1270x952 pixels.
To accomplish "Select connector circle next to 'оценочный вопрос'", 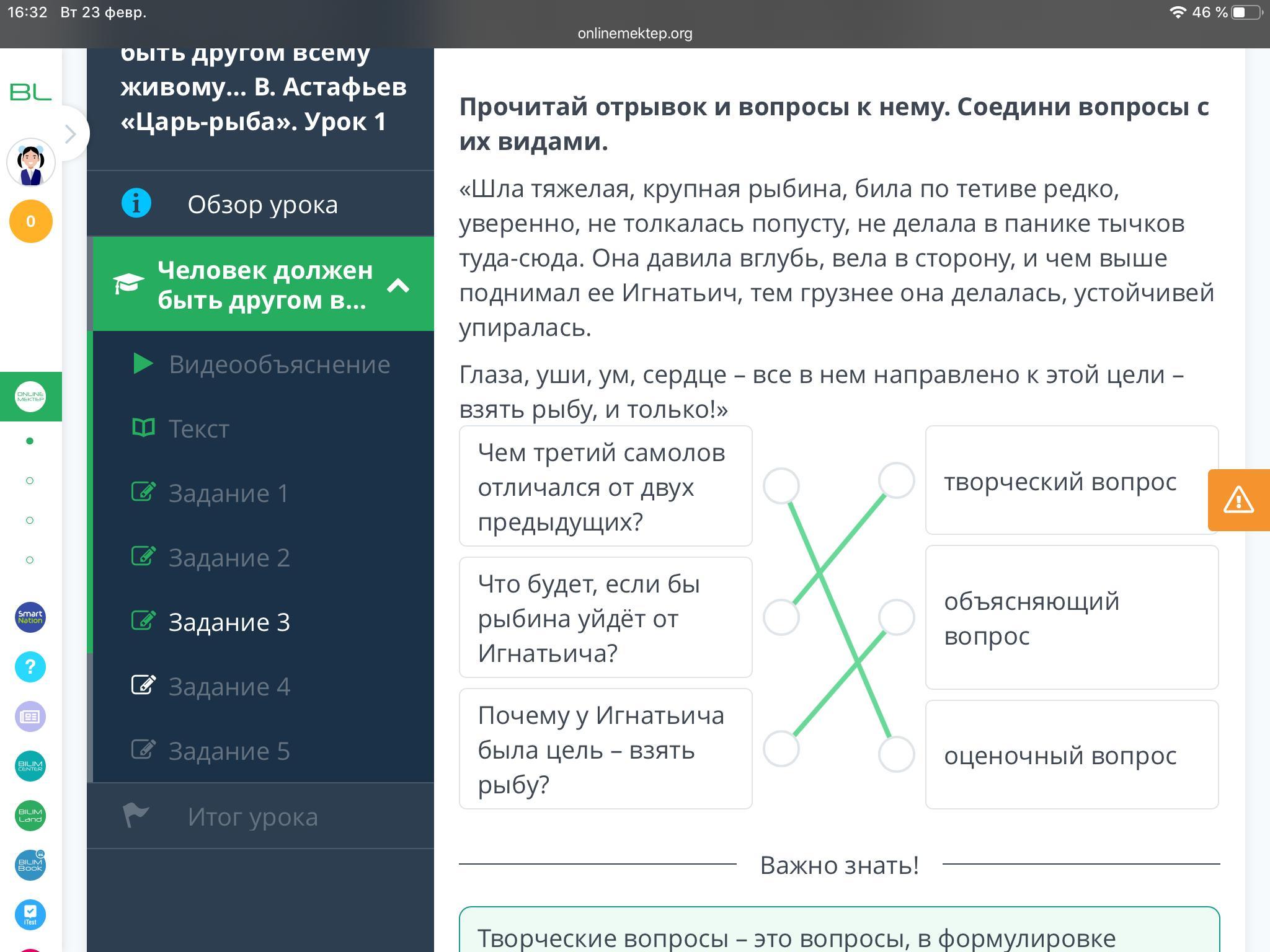I will click(897, 754).
